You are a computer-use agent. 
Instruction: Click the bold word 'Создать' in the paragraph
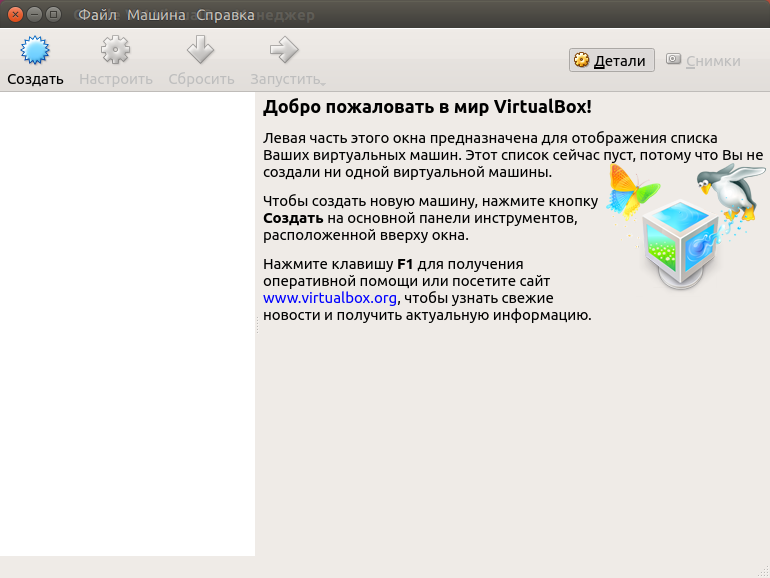click(293, 218)
